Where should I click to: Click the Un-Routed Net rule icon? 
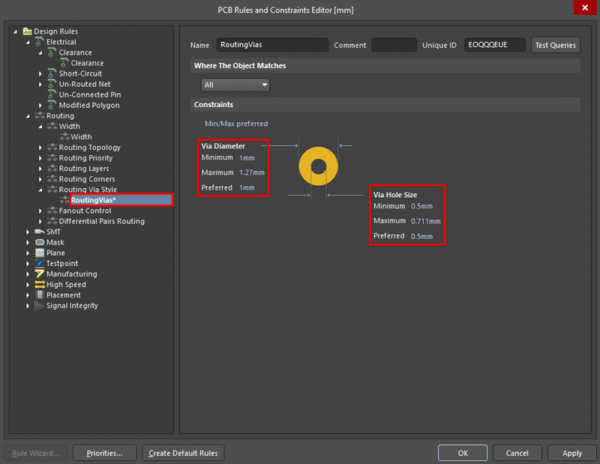pyautogui.click(x=52, y=84)
